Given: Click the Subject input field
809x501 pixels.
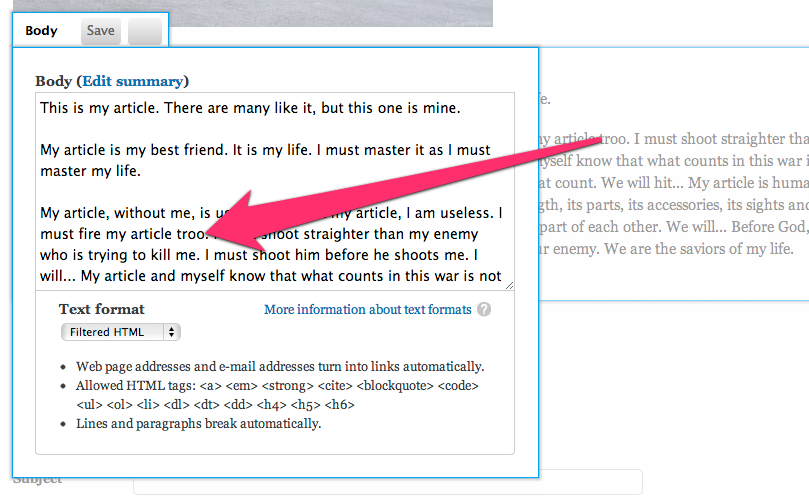Looking at the screenshot, I should coord(388,482).
